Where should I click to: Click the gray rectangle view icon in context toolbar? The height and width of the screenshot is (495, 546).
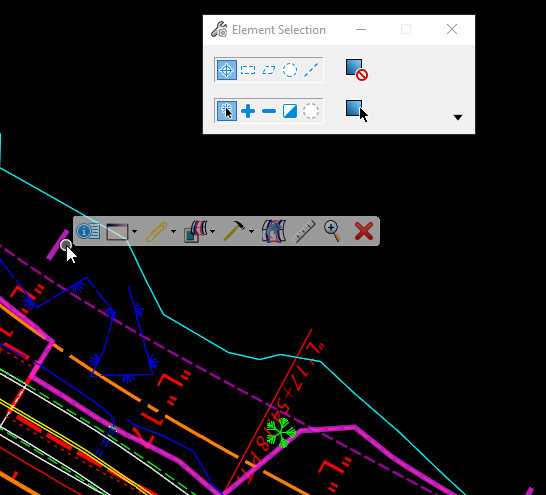point(117,231)
